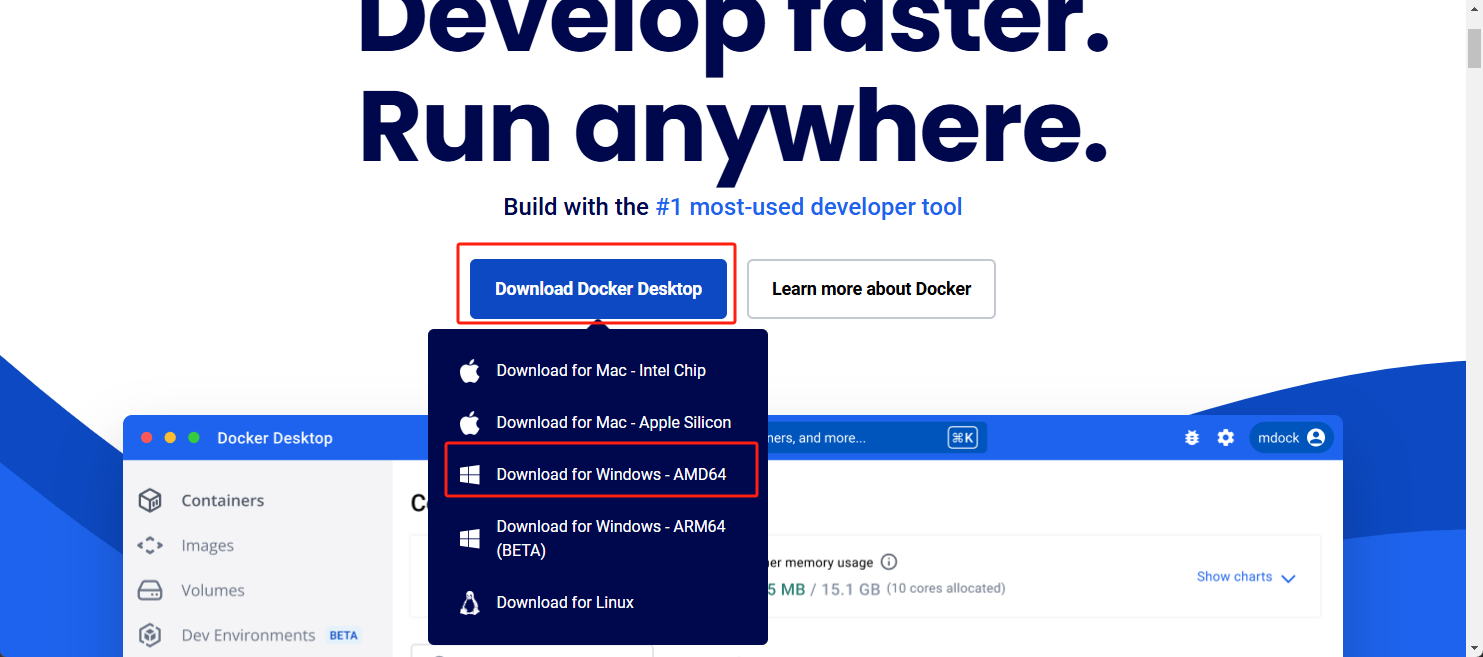Click the info icon next to memory usage

click(x=889, y=562)
